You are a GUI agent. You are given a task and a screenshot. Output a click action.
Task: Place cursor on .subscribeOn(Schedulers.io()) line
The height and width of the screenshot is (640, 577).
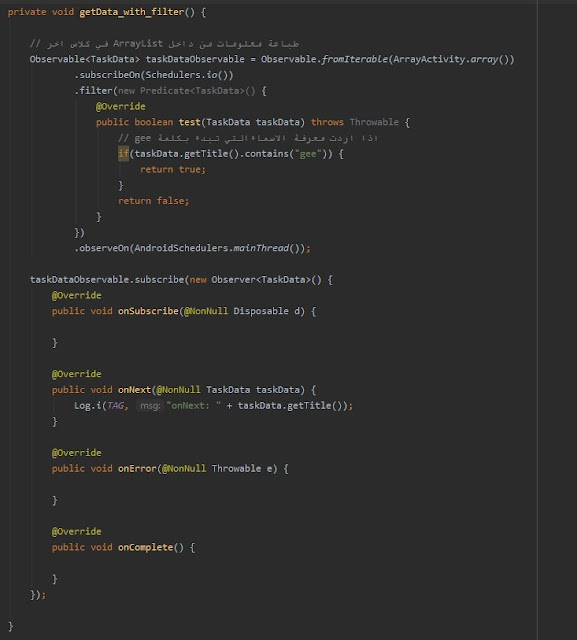coord(154,75)
